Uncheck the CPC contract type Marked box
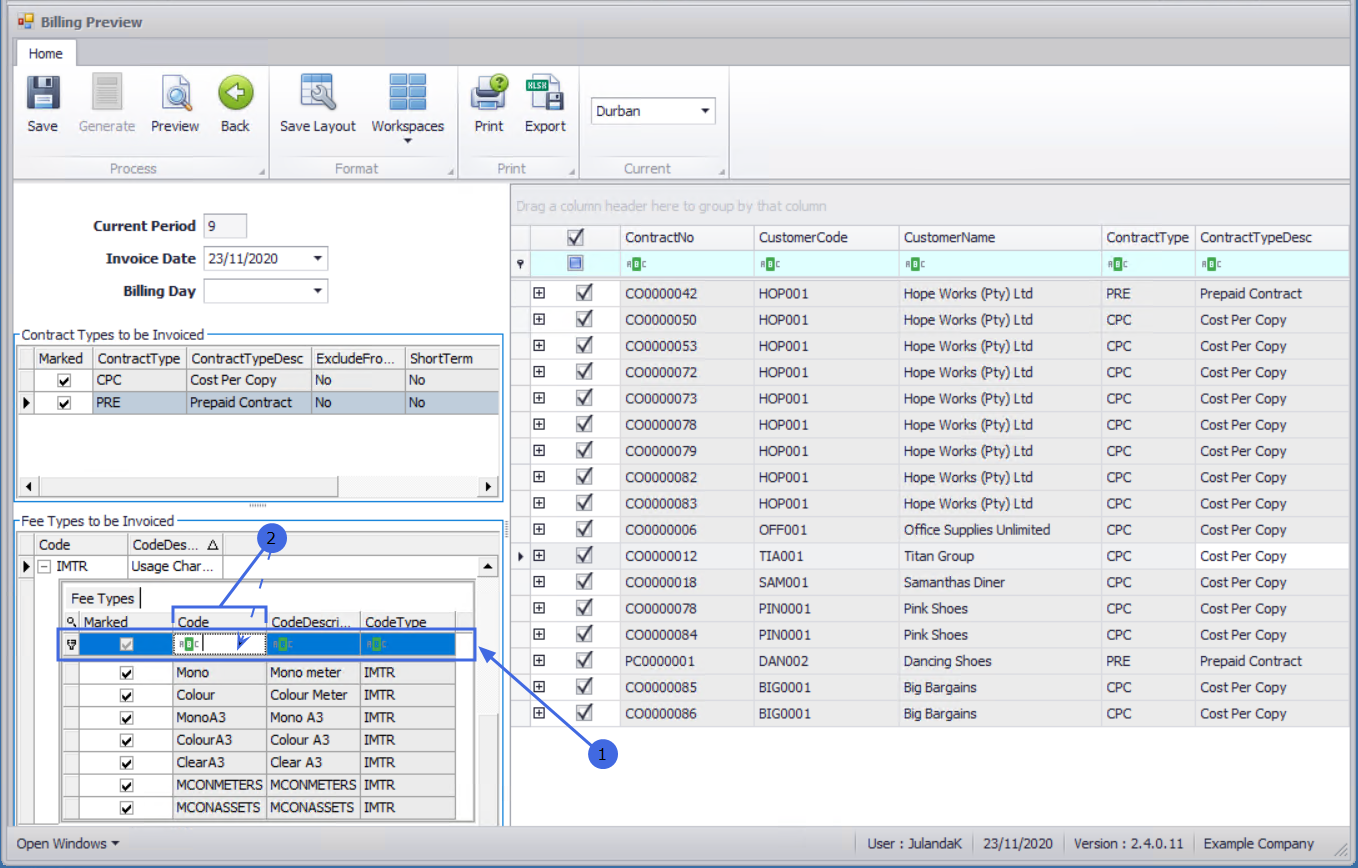The height and width of the screenshot is (868, 1358). (x=64, y=381)
